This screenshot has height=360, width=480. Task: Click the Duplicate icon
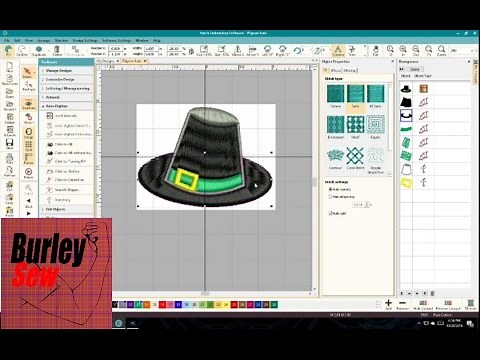pyautogui.click(x=39, y=50)
